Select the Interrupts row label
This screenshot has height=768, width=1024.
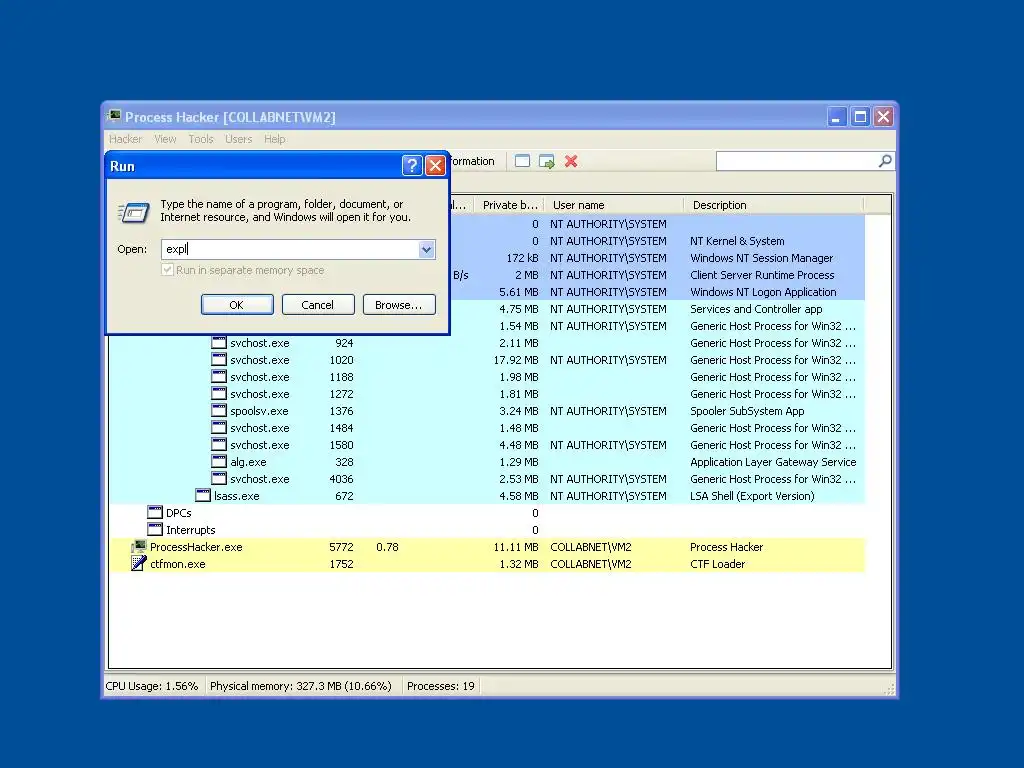[x=191, y=530]
